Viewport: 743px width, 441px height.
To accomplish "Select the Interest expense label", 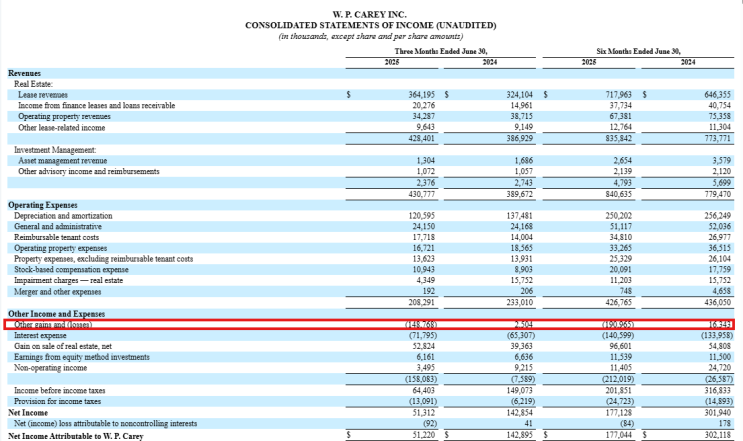I will click(40, 336).
